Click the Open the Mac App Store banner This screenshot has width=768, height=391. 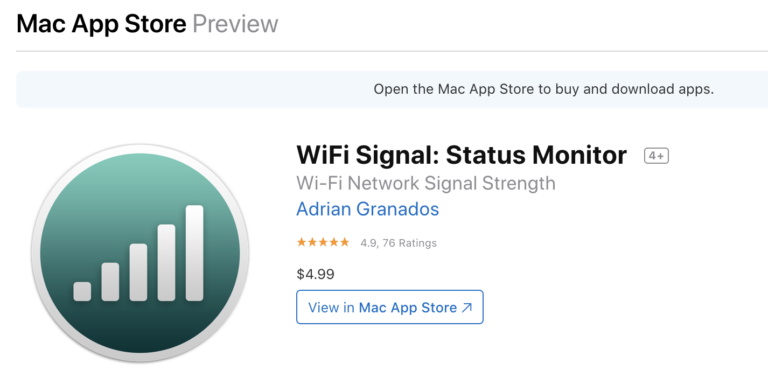[x=392, y=89]
